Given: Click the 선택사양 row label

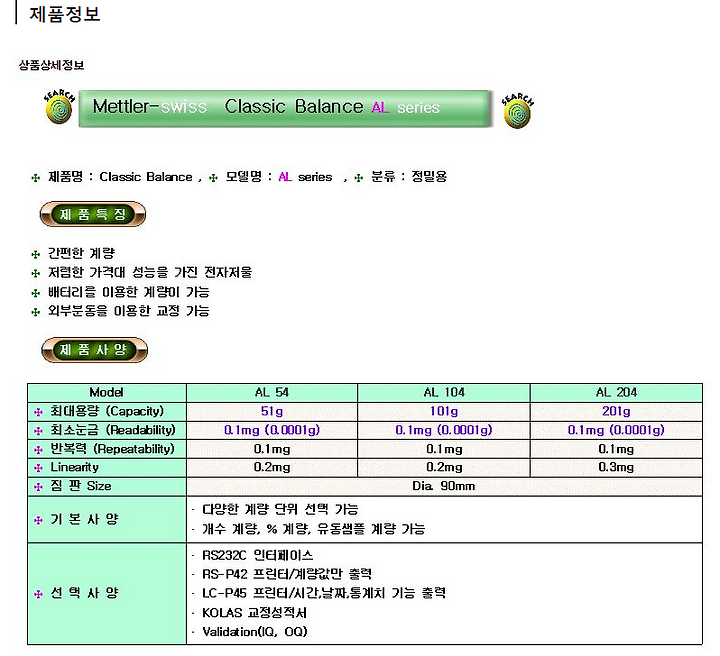Looking at the screenshot, I should coord(84,593).
